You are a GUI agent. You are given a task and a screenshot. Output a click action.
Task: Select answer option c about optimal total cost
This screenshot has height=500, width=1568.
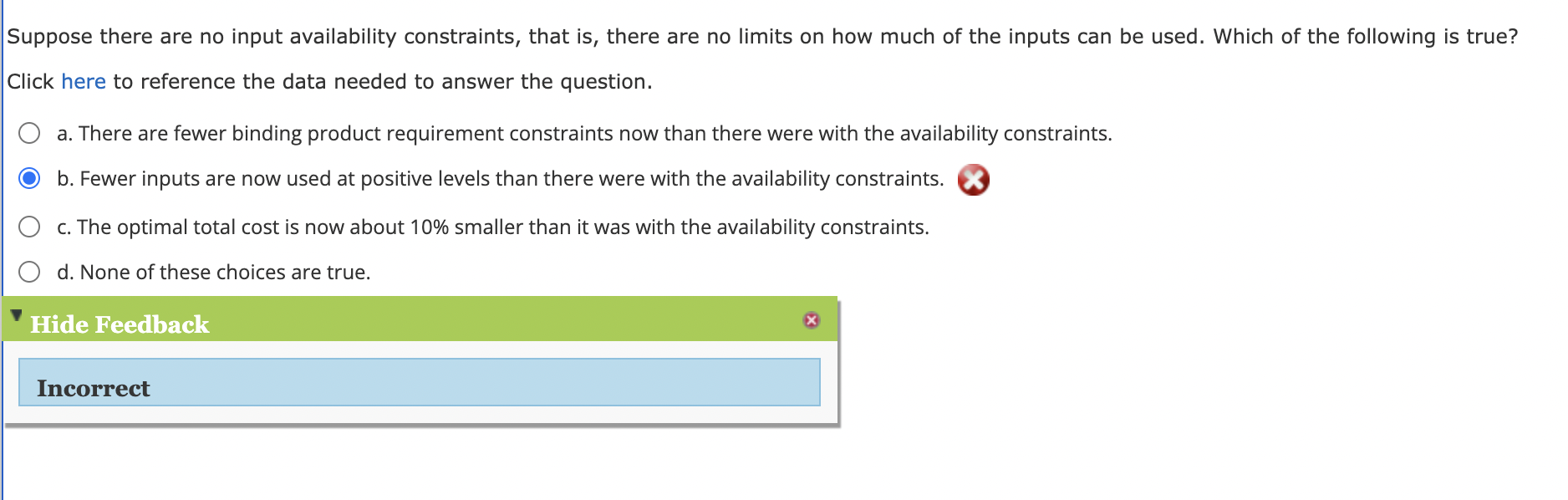pyautogui.click(x=30, y=224)
